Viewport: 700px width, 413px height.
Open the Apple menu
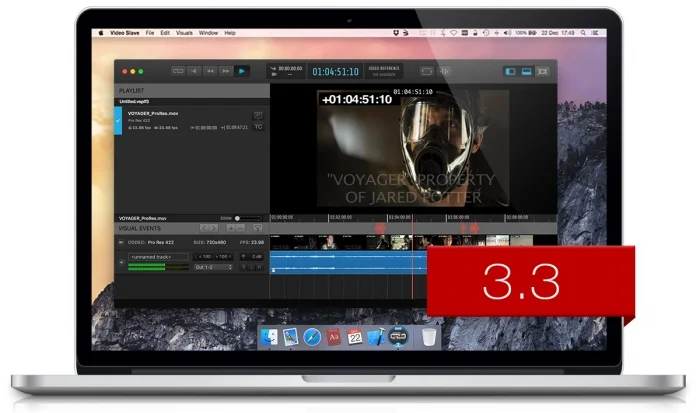click(x=101, y=33)
